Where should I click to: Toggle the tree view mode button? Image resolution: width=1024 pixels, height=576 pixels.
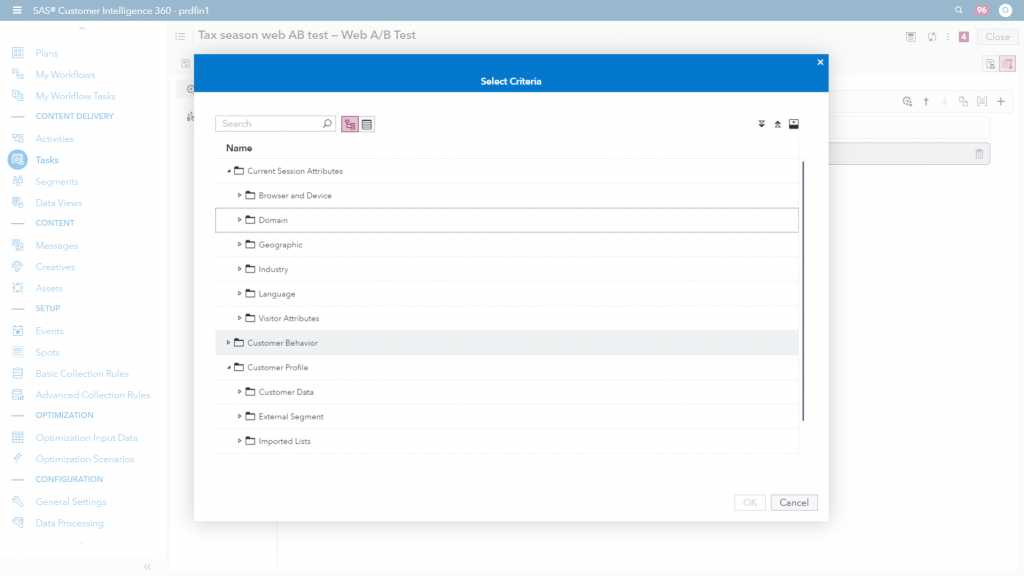pyautogui.click(x=349, y=123)
